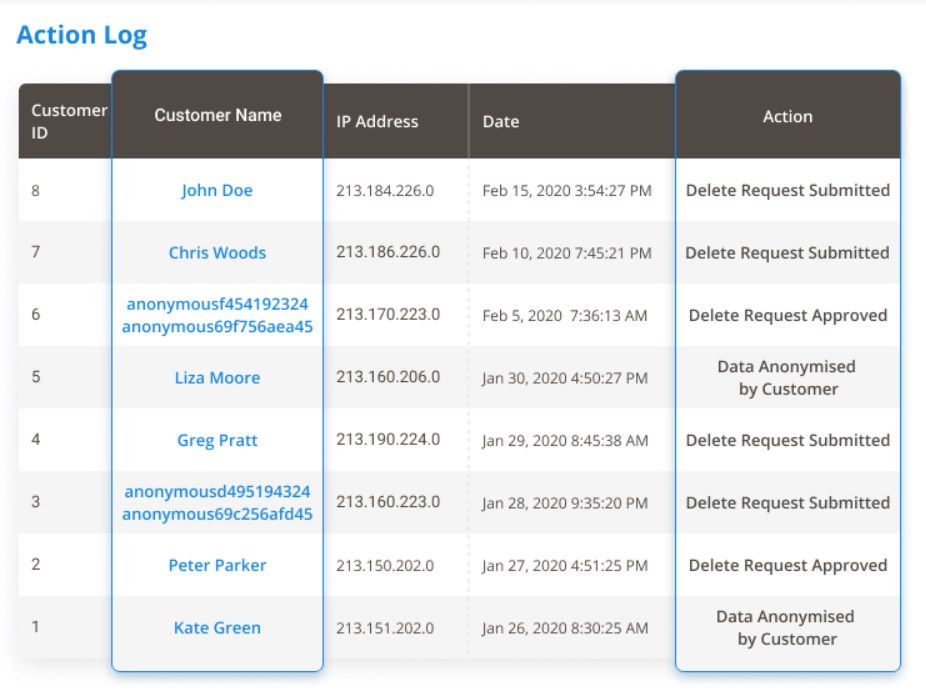This screenshot has height=691, width=926.
Task: Open Kate Green customer link
Action: [x=217, y=628]
